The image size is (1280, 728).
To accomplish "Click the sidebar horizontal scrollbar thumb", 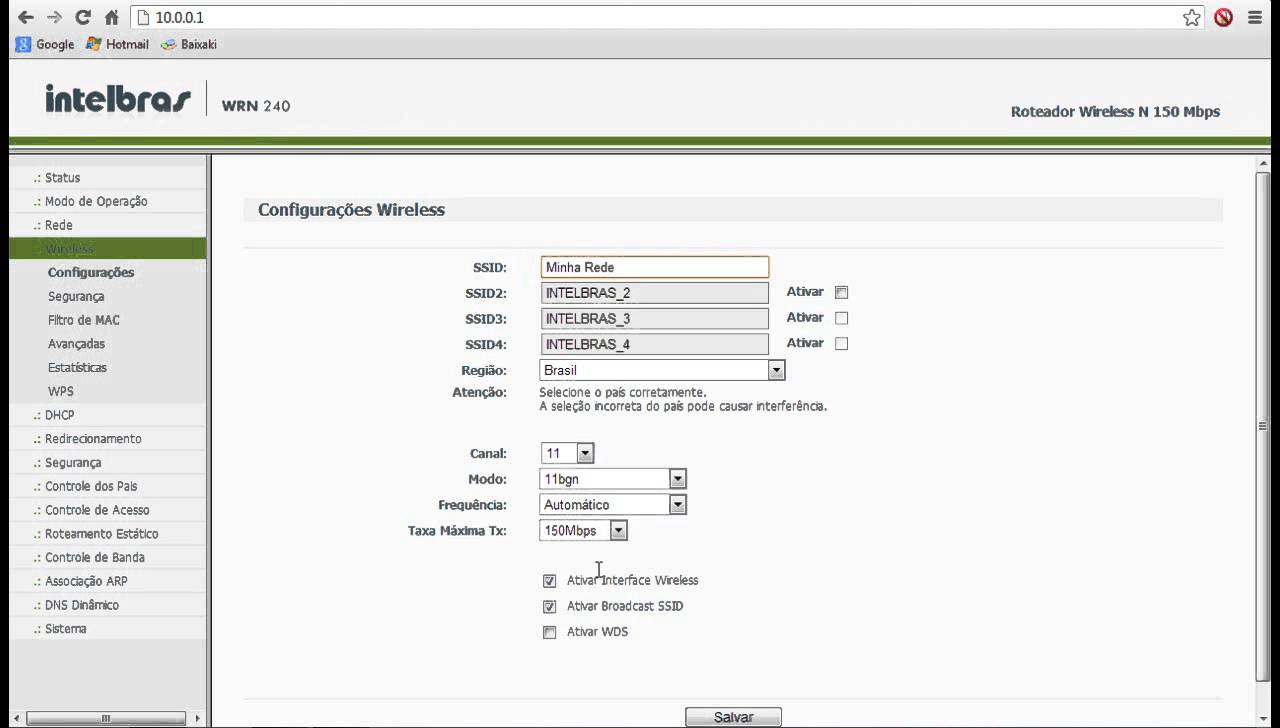I will point(104,718).
